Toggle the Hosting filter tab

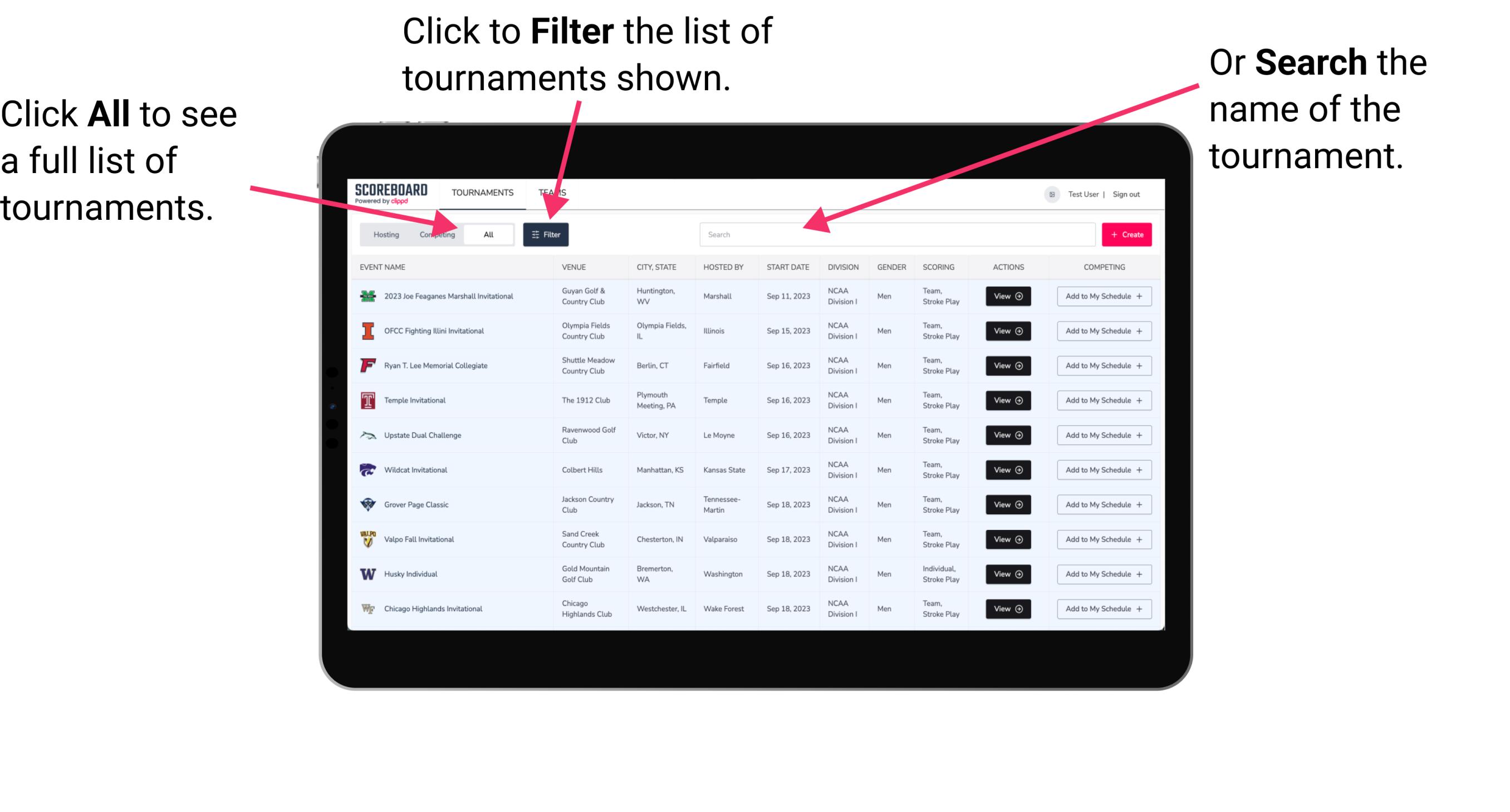click(384, 234)
